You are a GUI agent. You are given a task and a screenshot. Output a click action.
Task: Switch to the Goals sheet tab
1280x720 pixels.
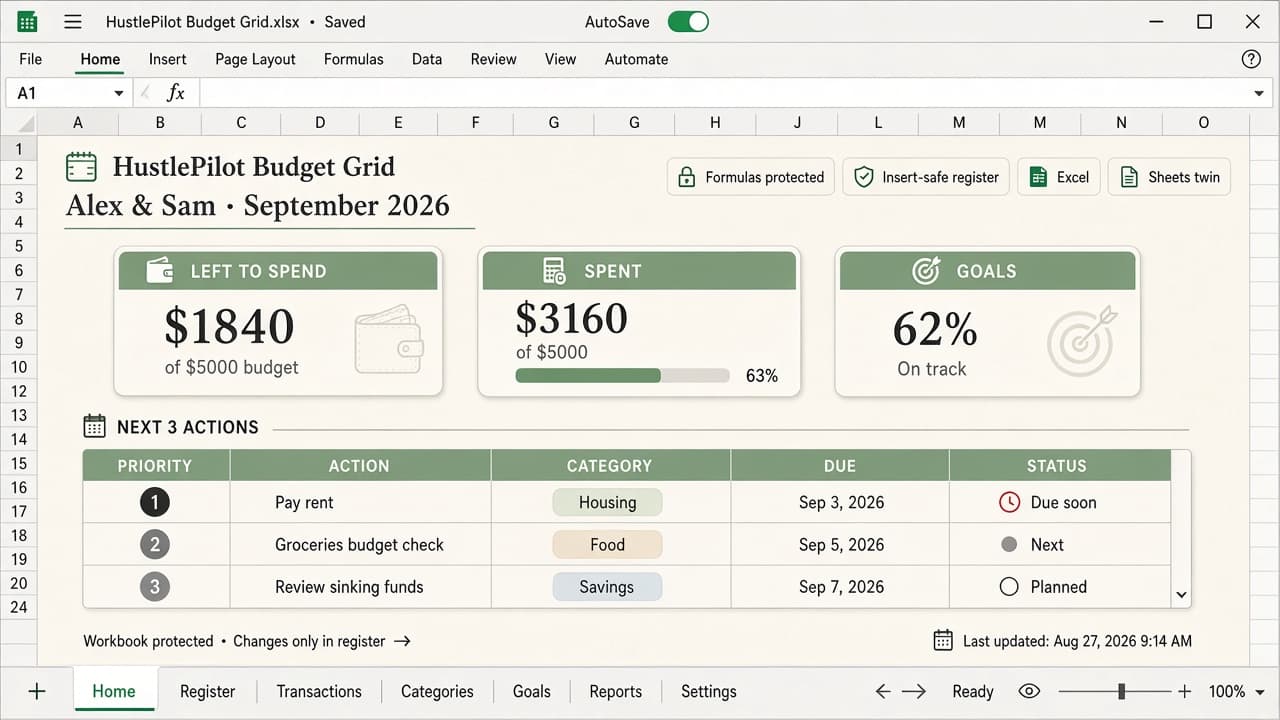coord(531,691)
